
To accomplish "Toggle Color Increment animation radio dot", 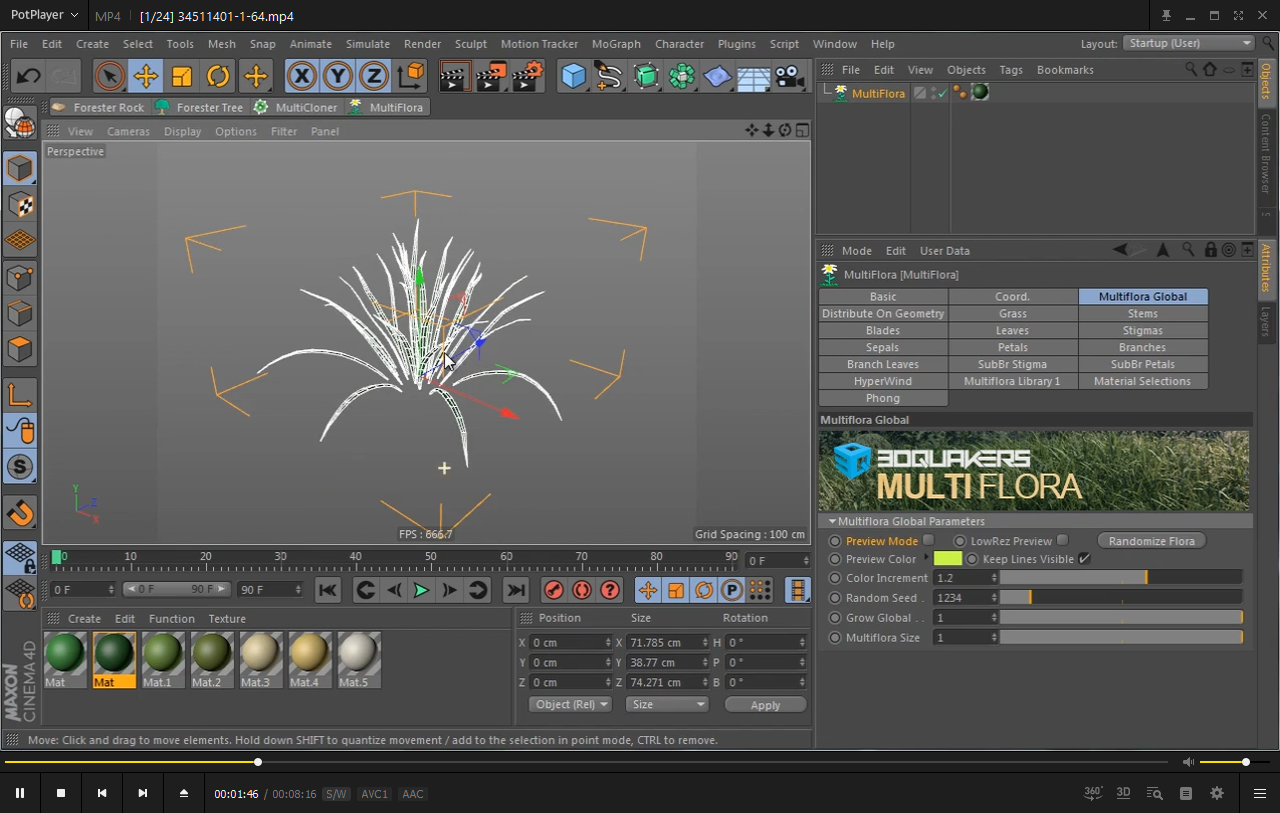I will 835,578.
